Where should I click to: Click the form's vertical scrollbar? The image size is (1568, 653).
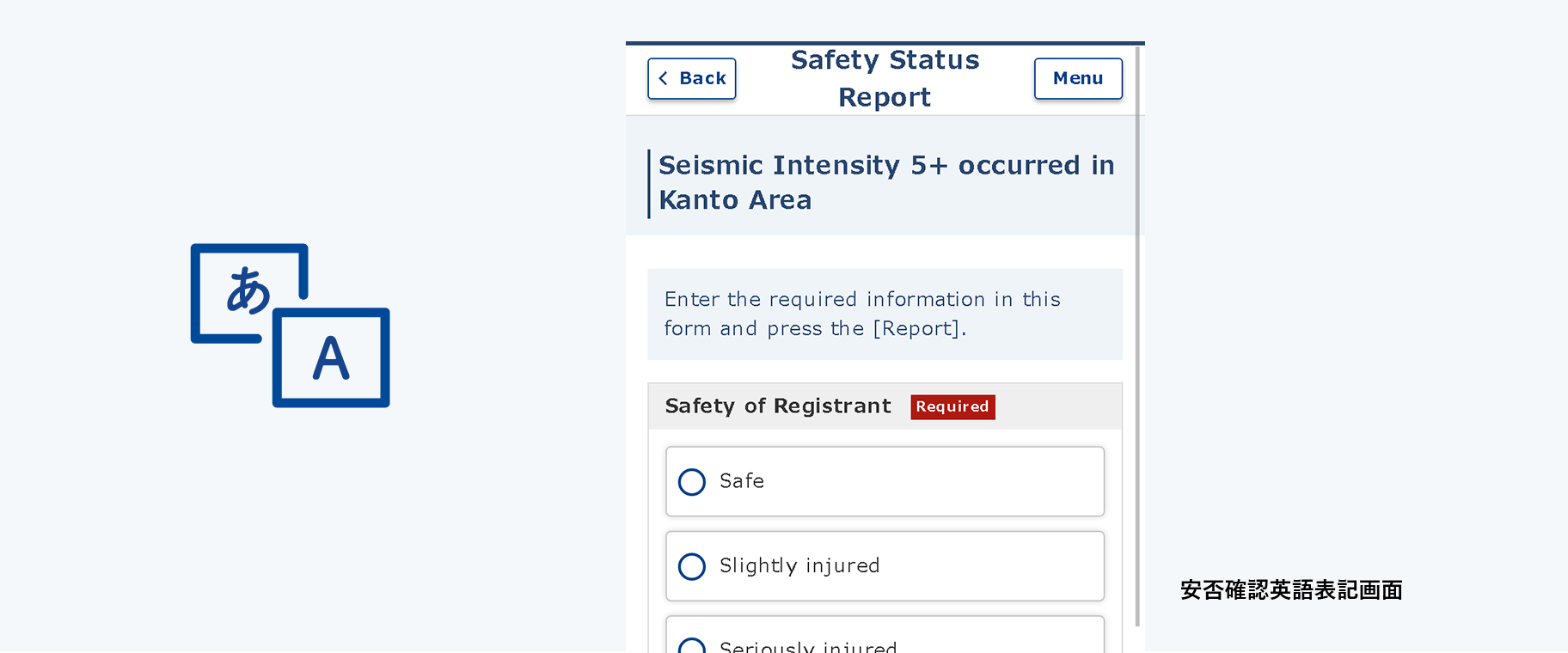[x=1138, y=344]
